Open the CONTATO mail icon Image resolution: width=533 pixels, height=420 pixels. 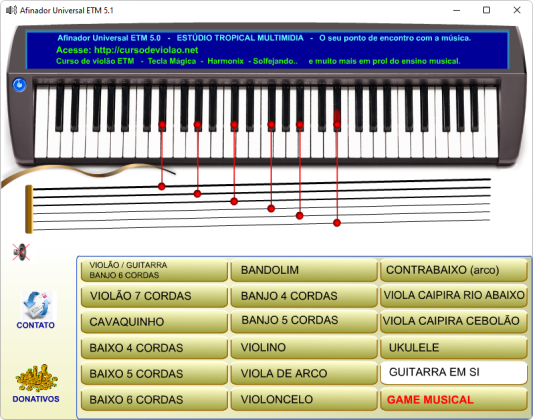[37, 305]
